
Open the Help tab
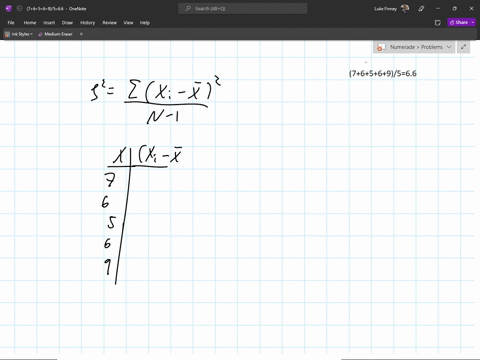pyautogui.click(x=145, y=23)
